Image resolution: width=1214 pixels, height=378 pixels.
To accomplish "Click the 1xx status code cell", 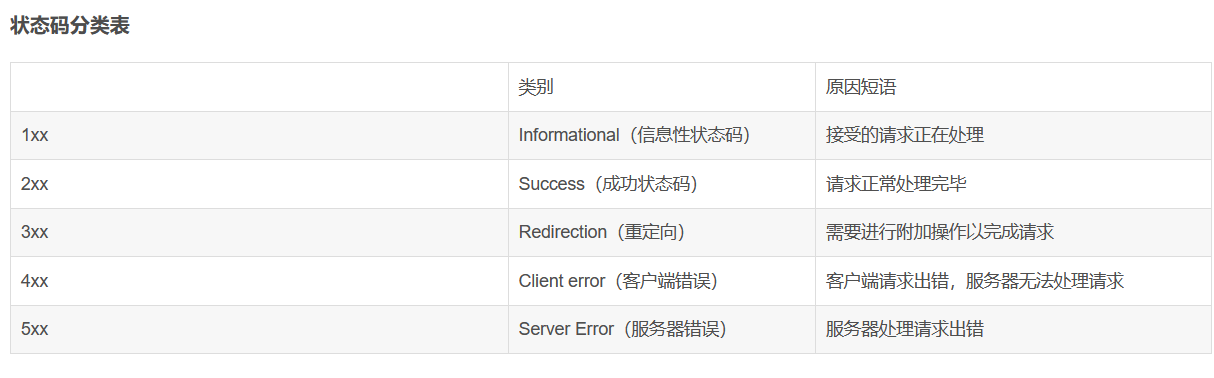I will pyautogui.click(x=259, y=135).
